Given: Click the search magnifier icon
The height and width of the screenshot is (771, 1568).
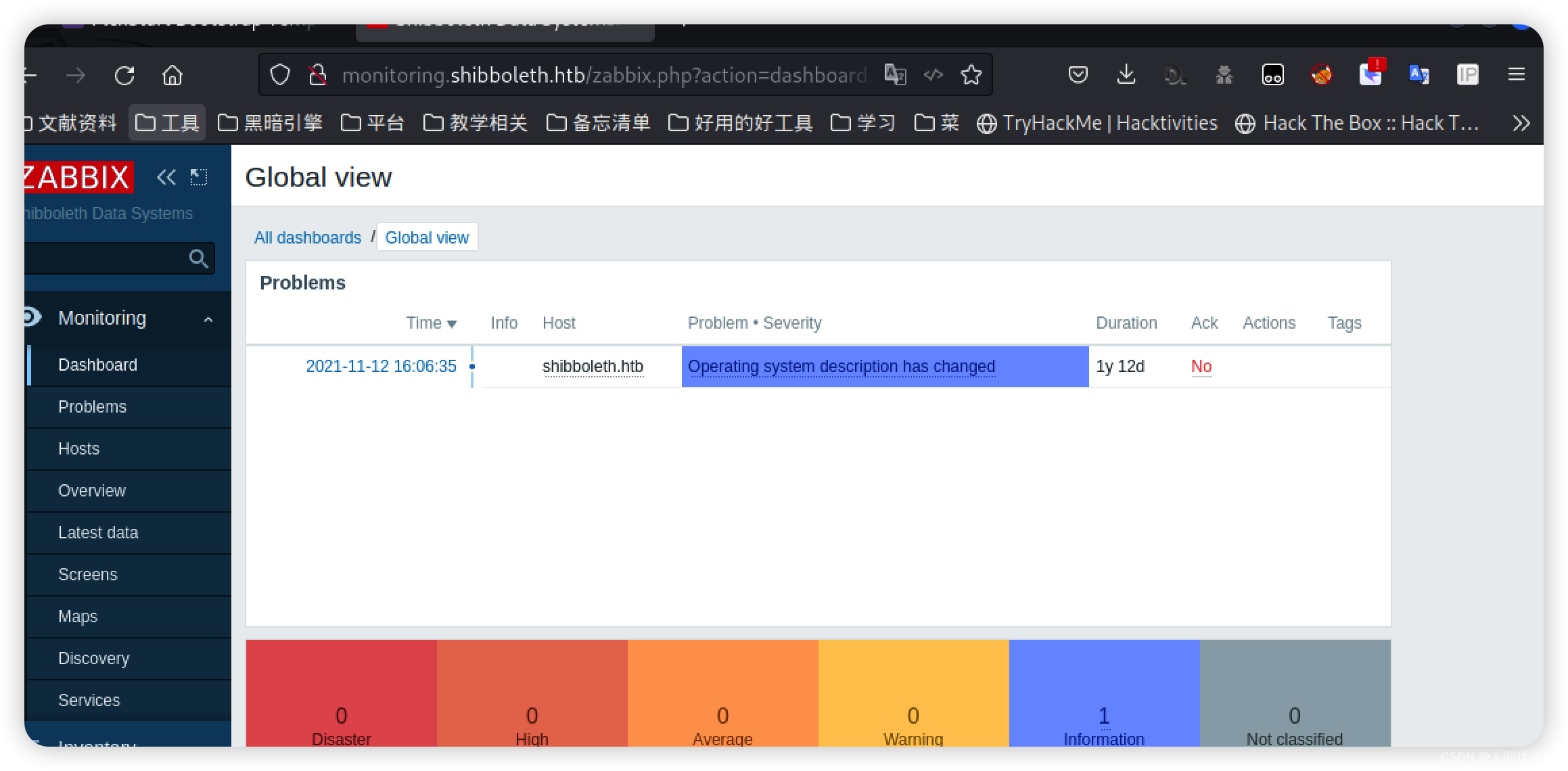Looking at the screenshot, I should pos(199,258).
